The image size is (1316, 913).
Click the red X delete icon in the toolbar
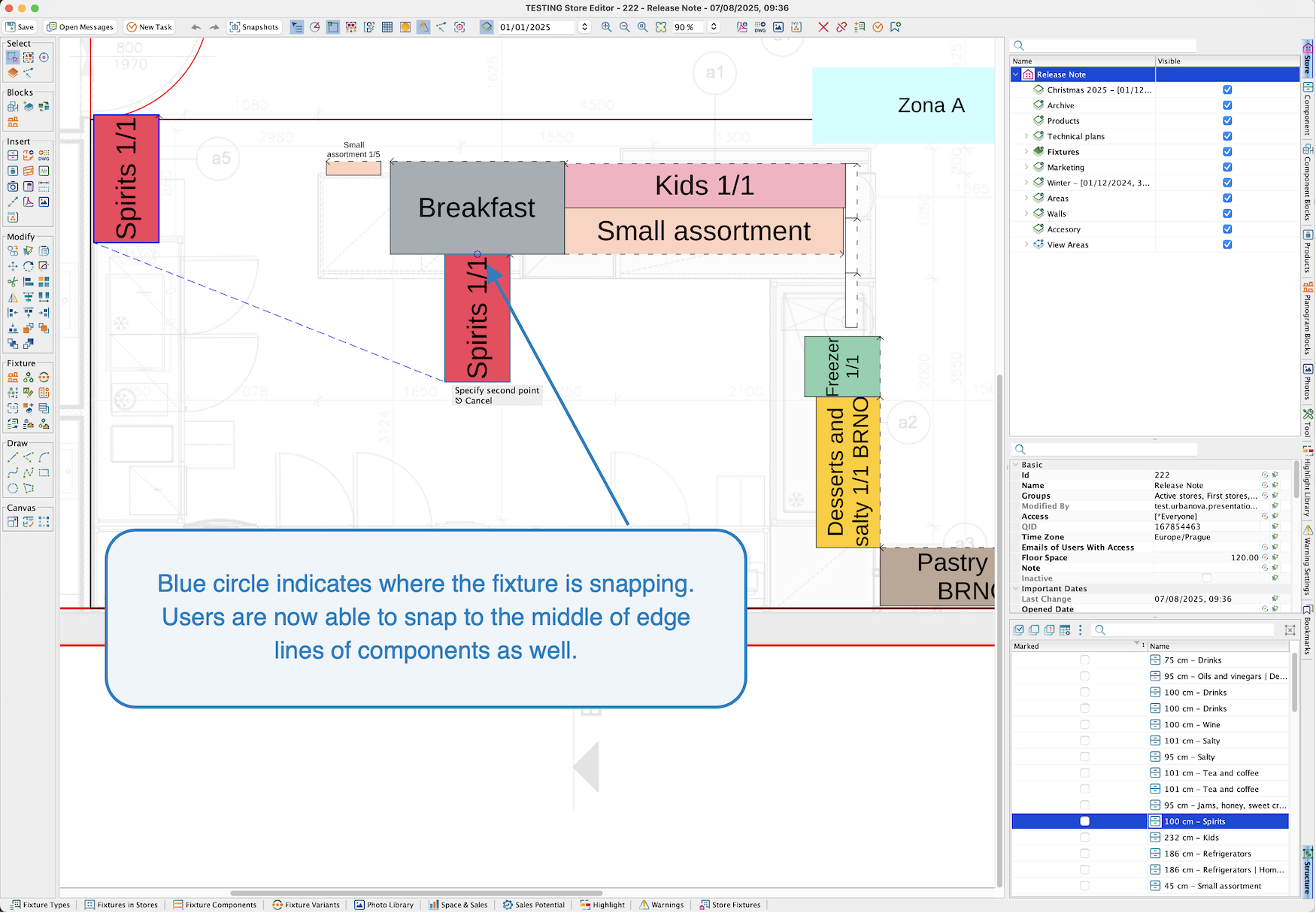(823, 27)
